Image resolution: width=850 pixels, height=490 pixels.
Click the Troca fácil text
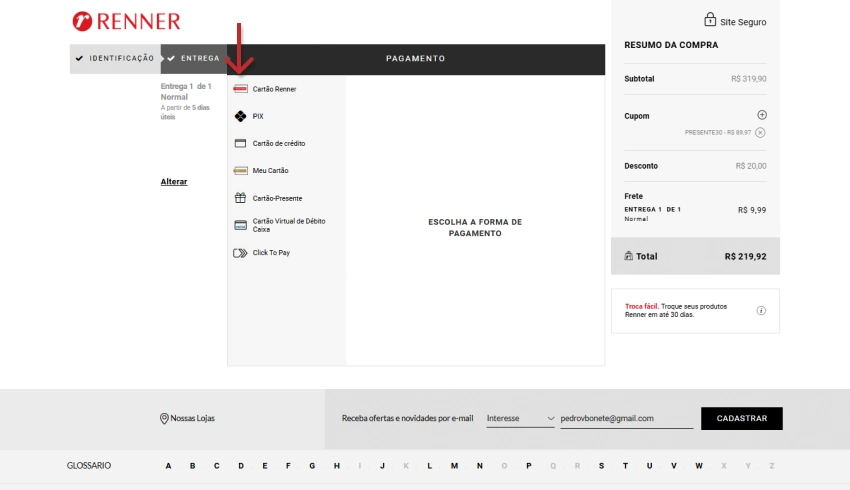click(x=641, y=306)
